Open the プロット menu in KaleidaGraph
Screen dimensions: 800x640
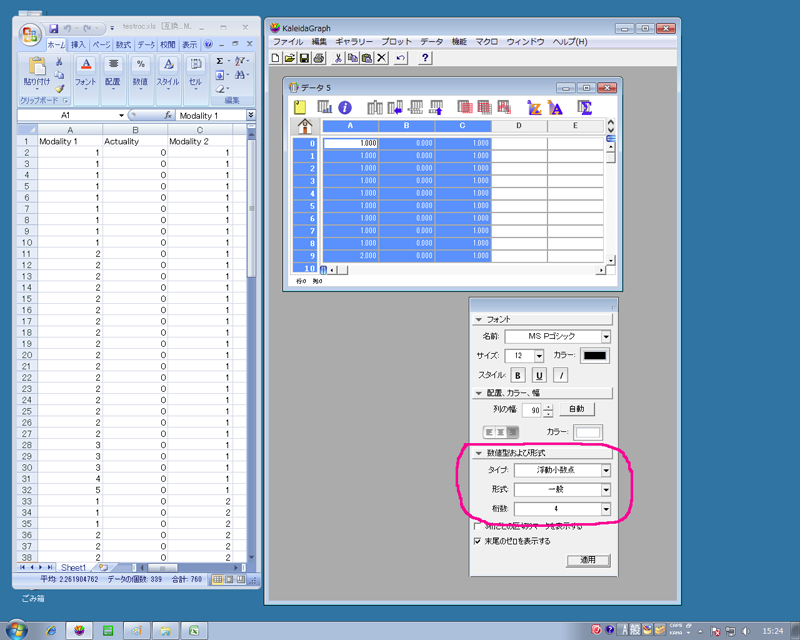396,42
